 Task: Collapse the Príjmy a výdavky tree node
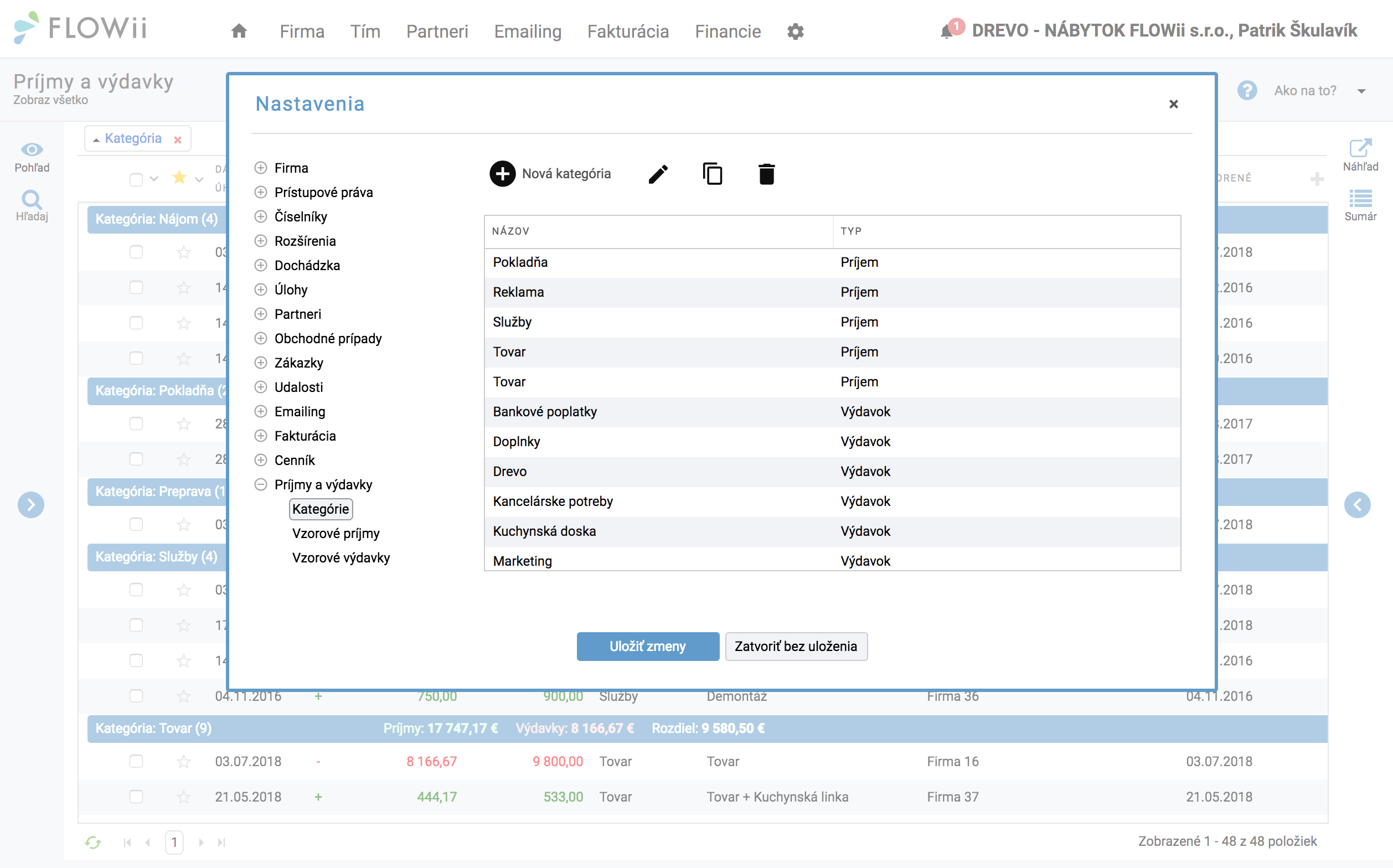click(x=261, y=484)
